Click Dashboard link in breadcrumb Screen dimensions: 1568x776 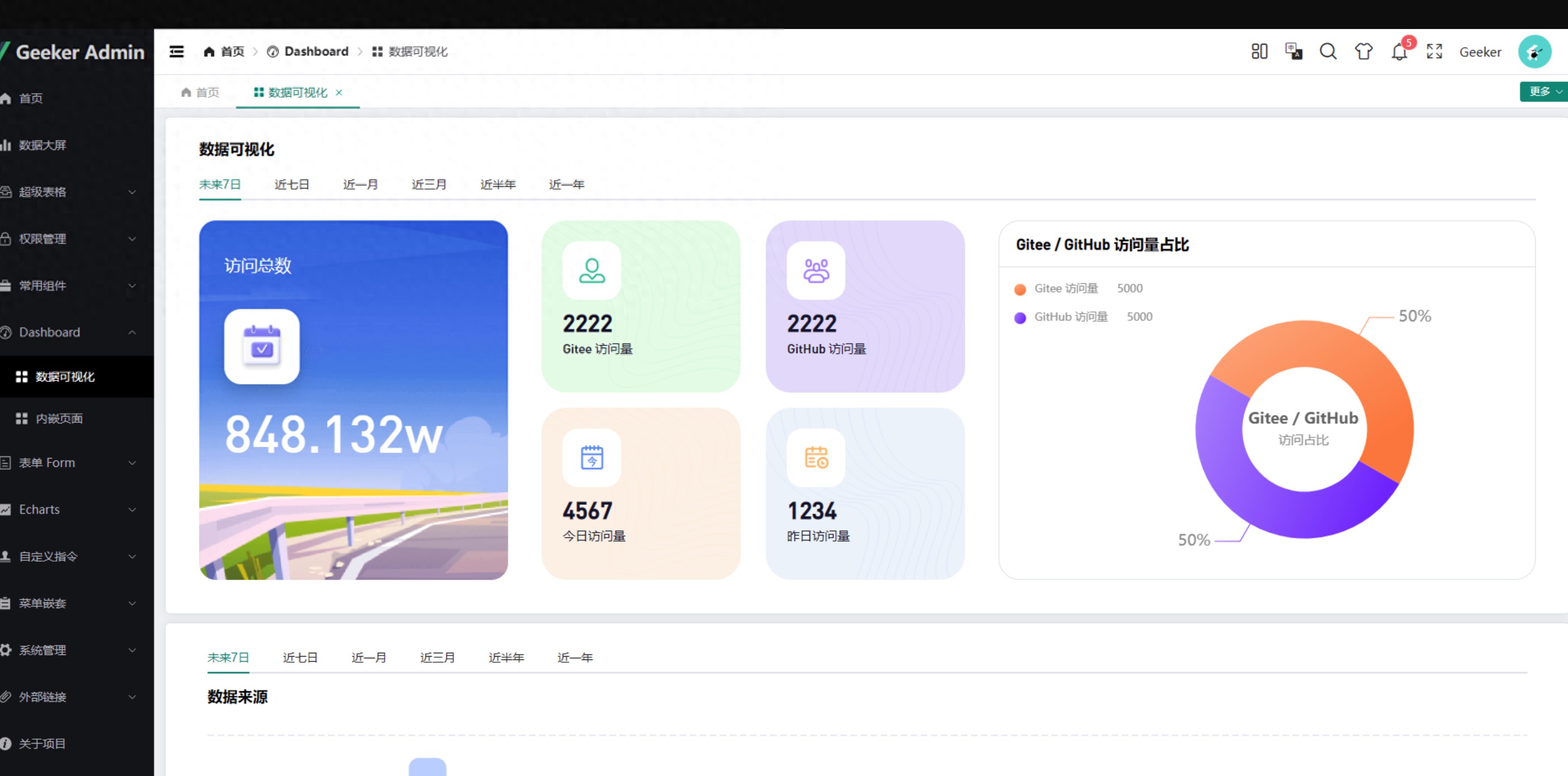pos(316,52)
